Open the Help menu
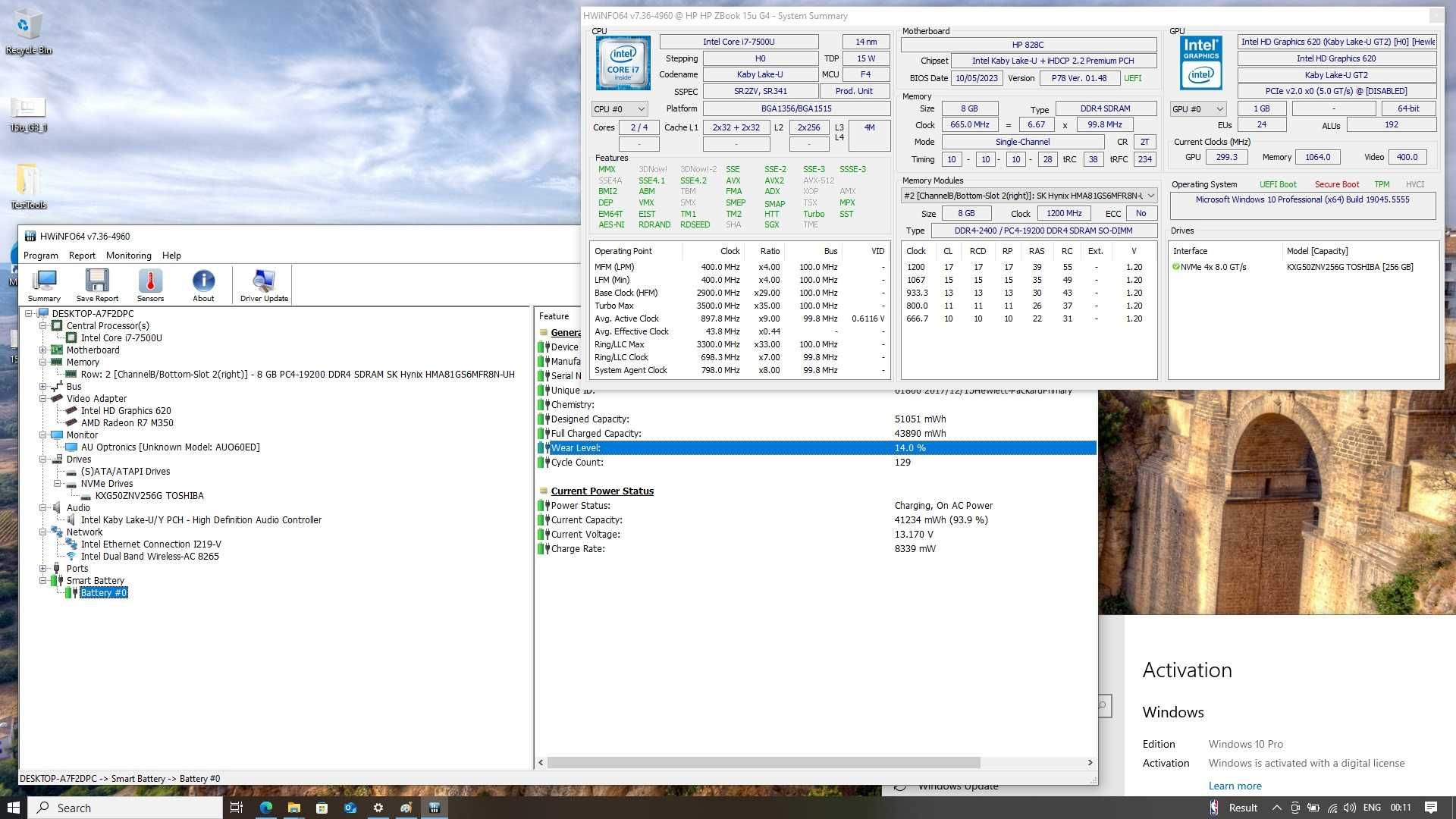This screenshot has height=819, width=1456. coord(171,256)
